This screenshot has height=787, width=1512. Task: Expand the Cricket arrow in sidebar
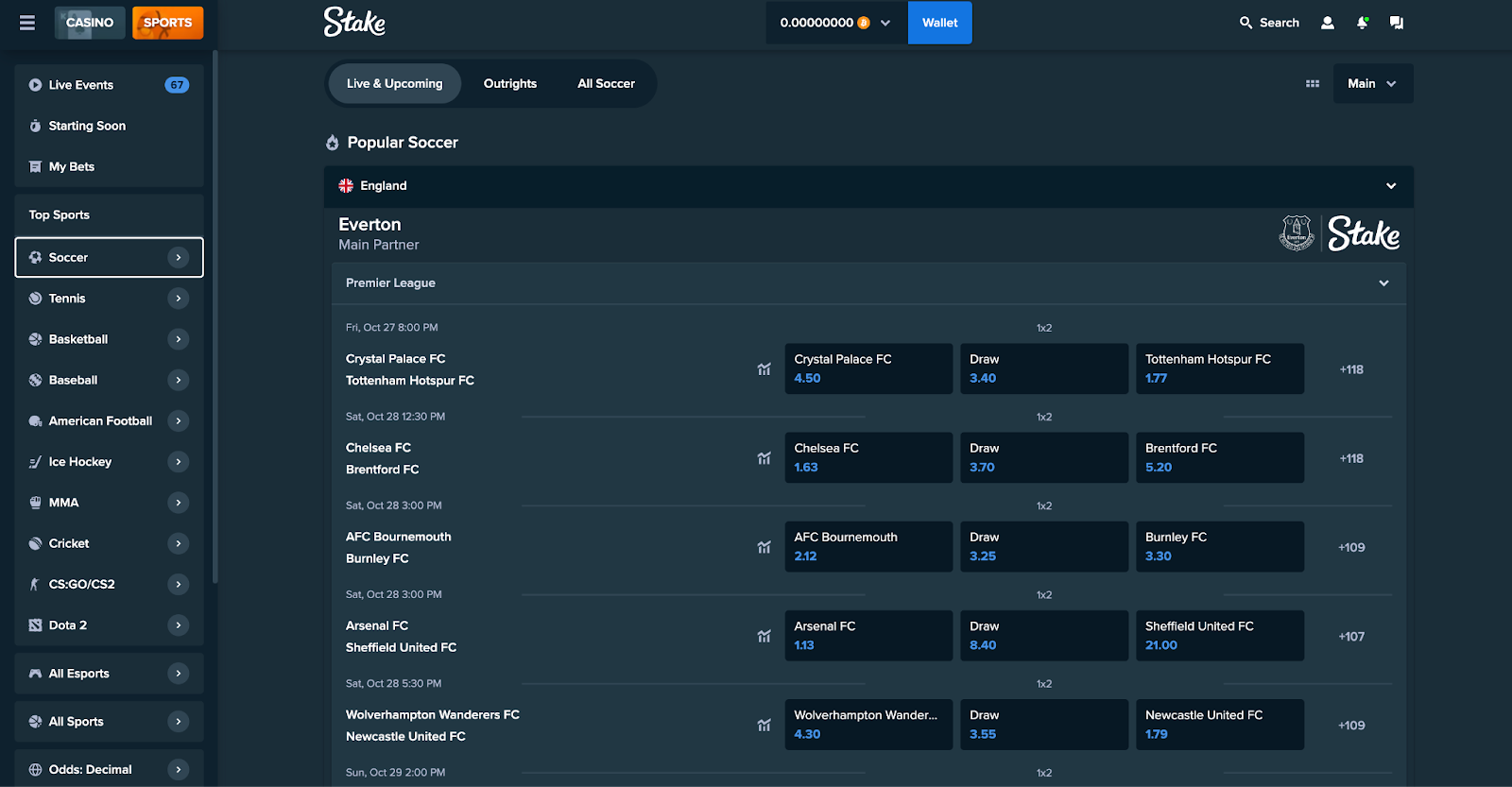[x=179, y=543]
